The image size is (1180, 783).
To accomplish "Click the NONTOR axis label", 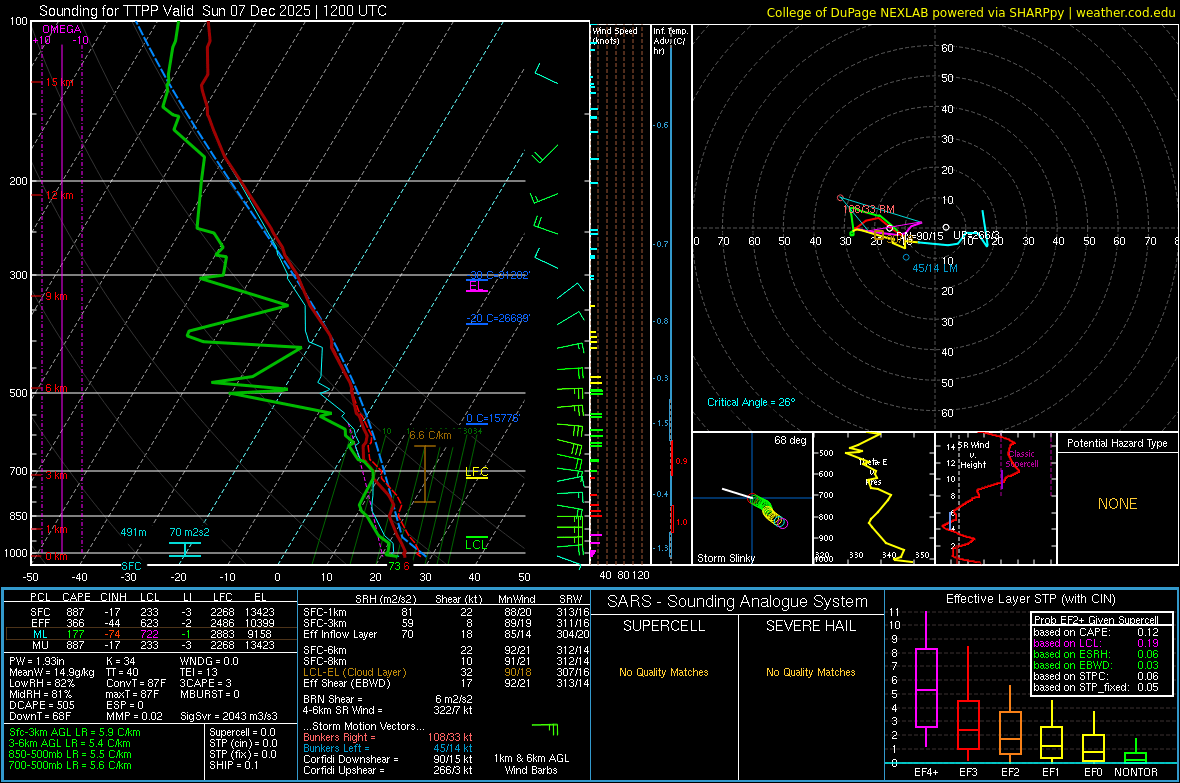I will (1136, 772).
